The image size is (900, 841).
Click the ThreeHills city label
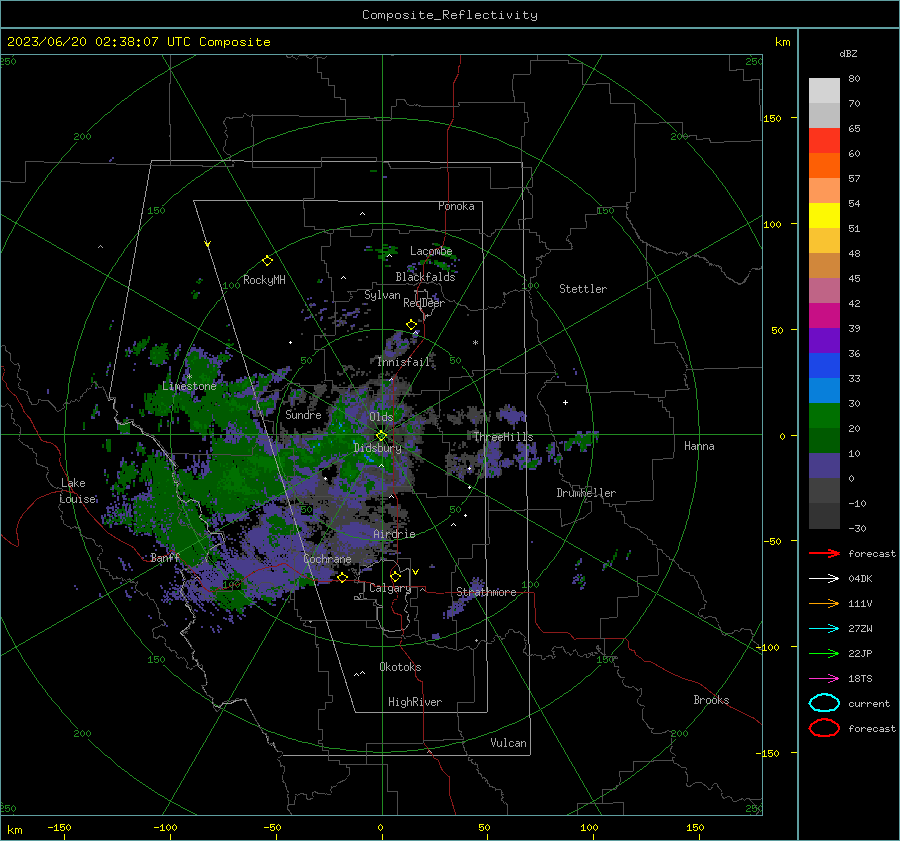point(503,437)
